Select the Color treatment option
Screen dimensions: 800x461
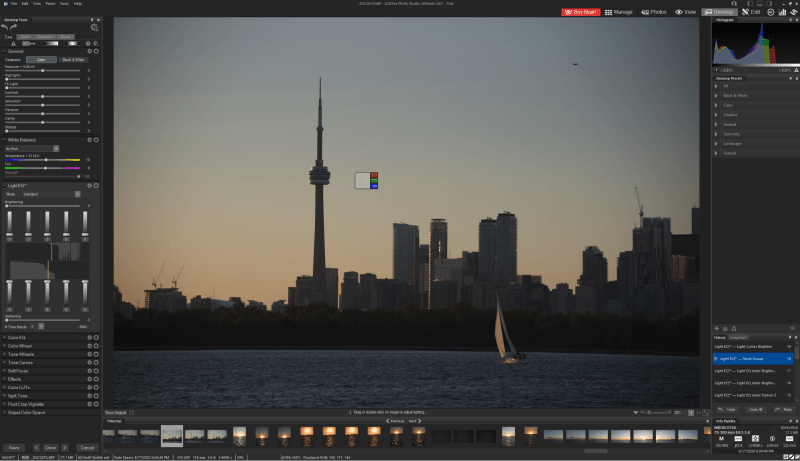point(41,60)
